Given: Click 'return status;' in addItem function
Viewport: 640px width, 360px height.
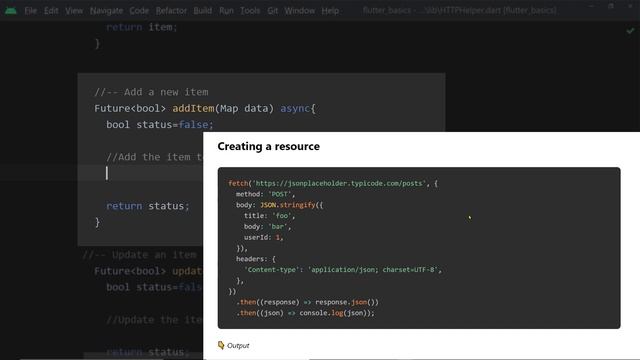Looking at the screenshot, I should [x=148, y=206].
